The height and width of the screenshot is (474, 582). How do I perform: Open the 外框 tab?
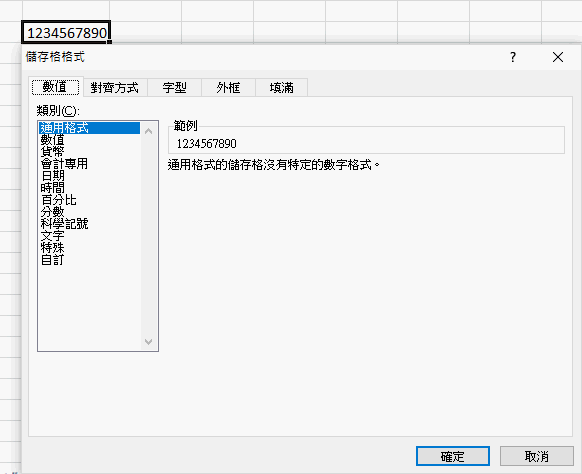228,88
